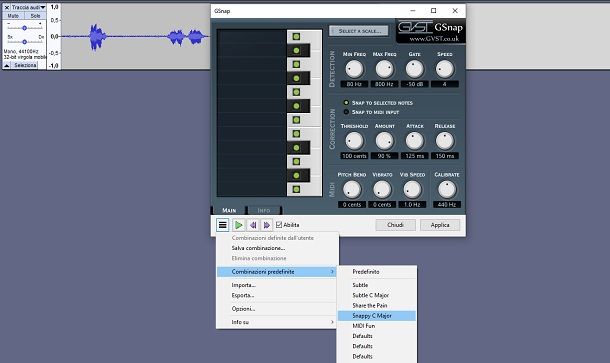Click the Release knob

[x=444, y=141]
